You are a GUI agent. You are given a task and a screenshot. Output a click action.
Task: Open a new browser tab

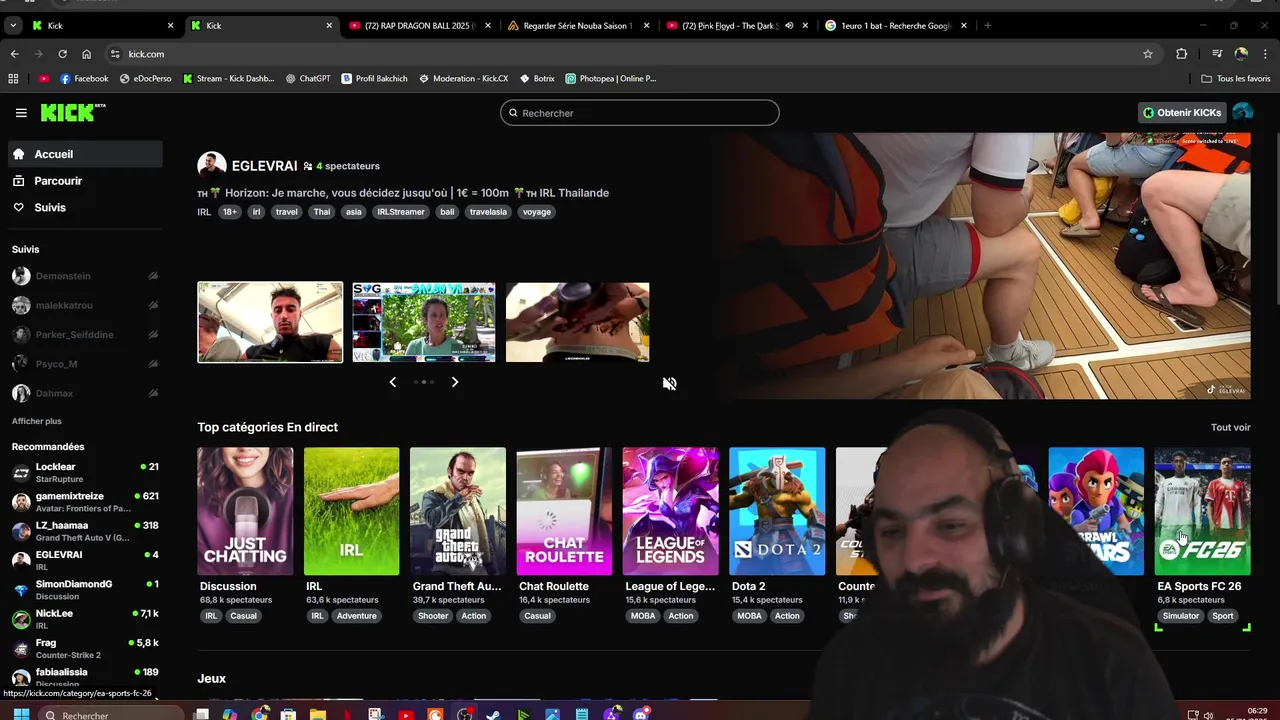click(988, 25)
